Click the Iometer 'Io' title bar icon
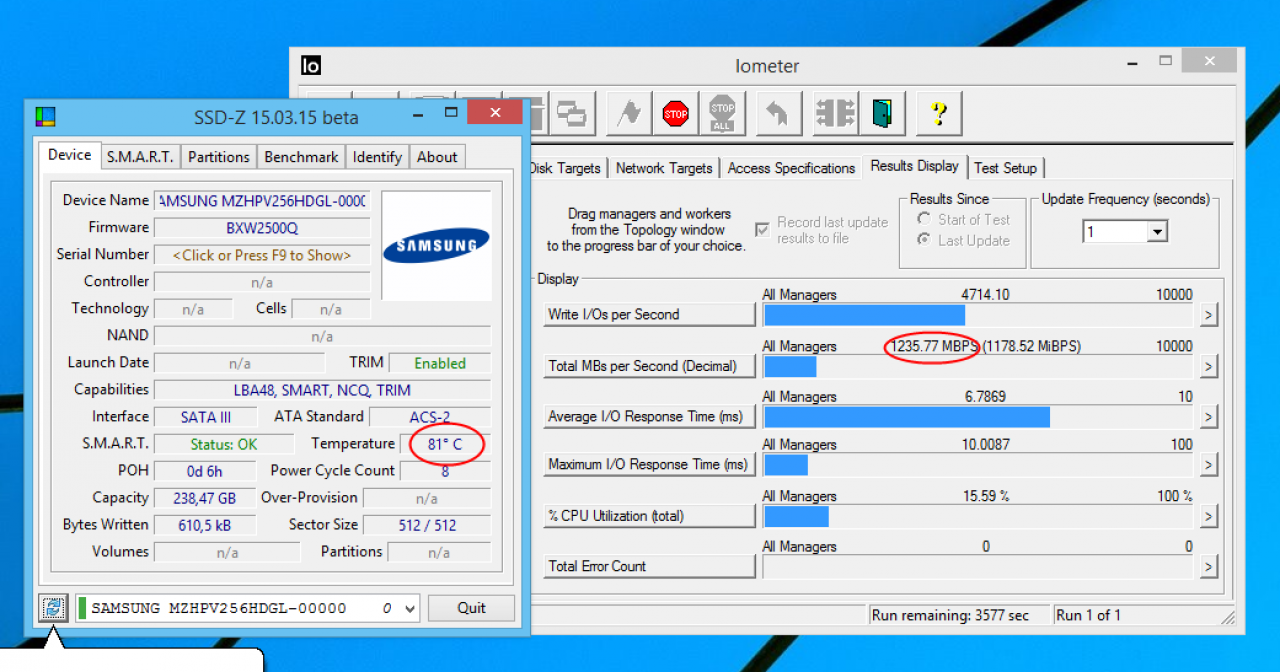 (311, 66)
